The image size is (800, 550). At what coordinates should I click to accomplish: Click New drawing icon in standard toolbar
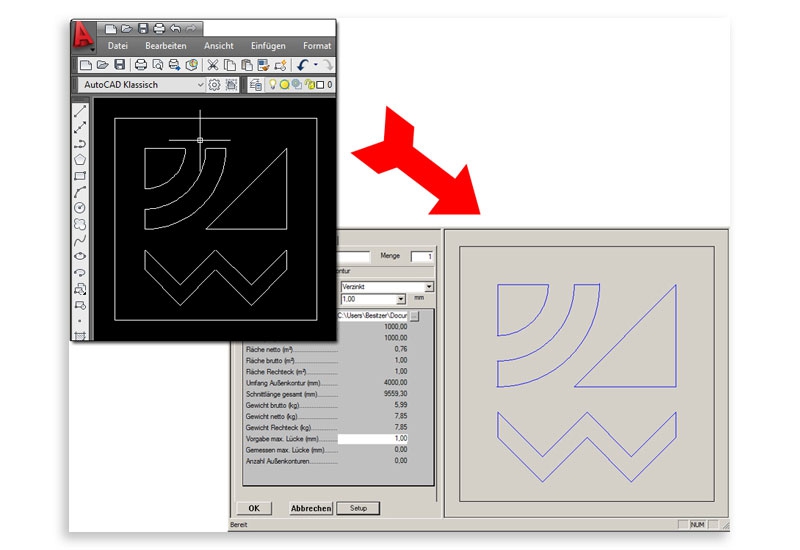pos(86,65)
